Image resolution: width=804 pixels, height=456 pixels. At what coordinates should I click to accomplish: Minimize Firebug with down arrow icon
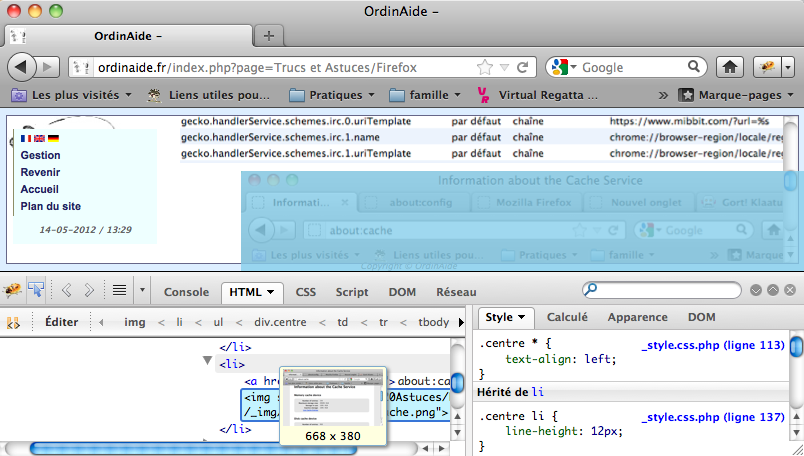(x=756, y=290)
